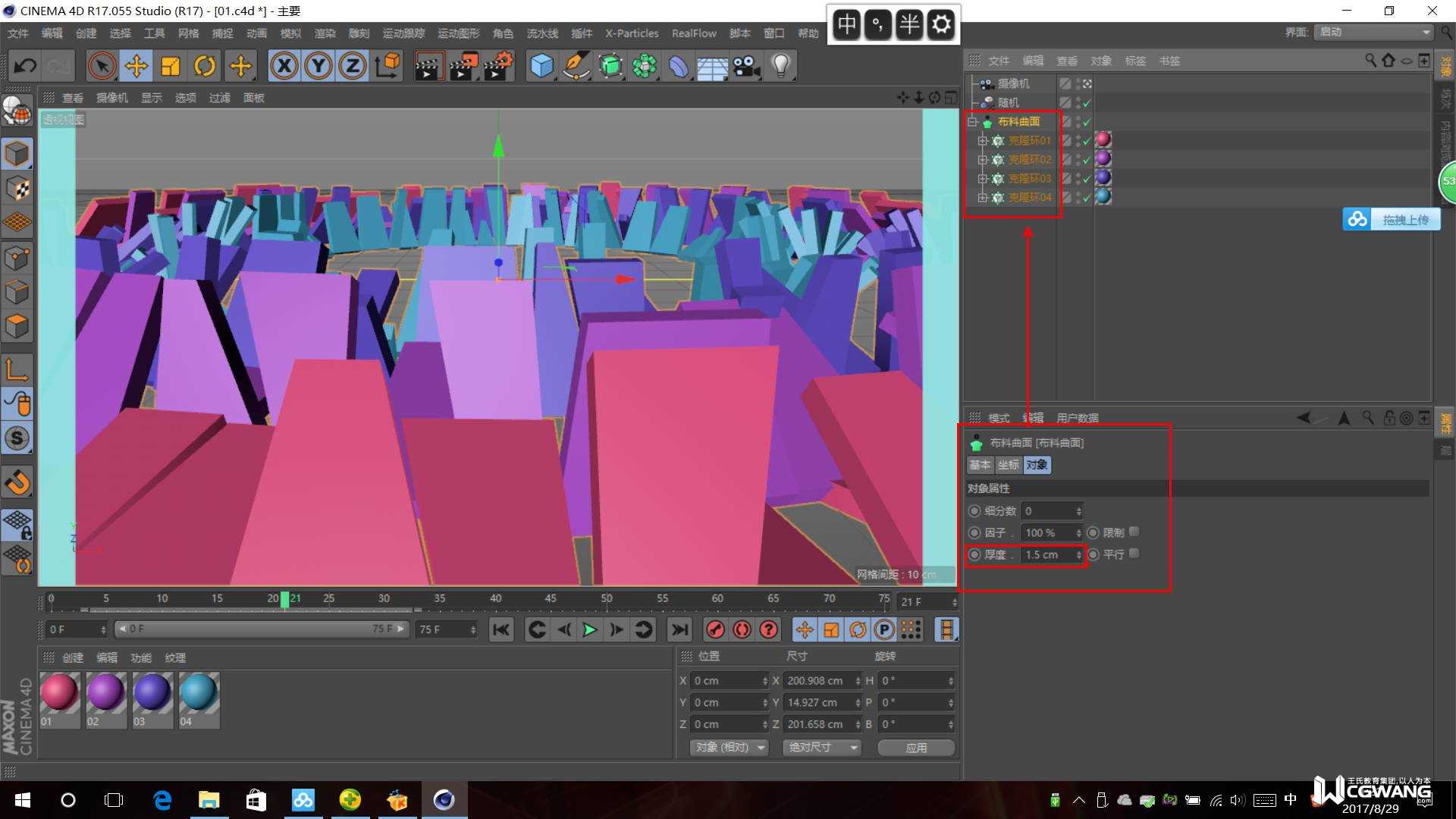Click the Record active objects key button
This screenshot has width=1456, height=819.
[x=715, y=629]
